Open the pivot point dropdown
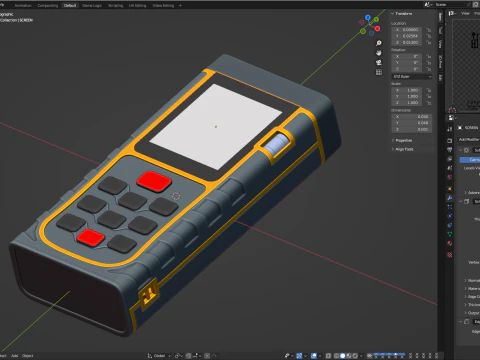Image resolution: width=480 pixels, height=360 pixels. (x=179, y=356)
